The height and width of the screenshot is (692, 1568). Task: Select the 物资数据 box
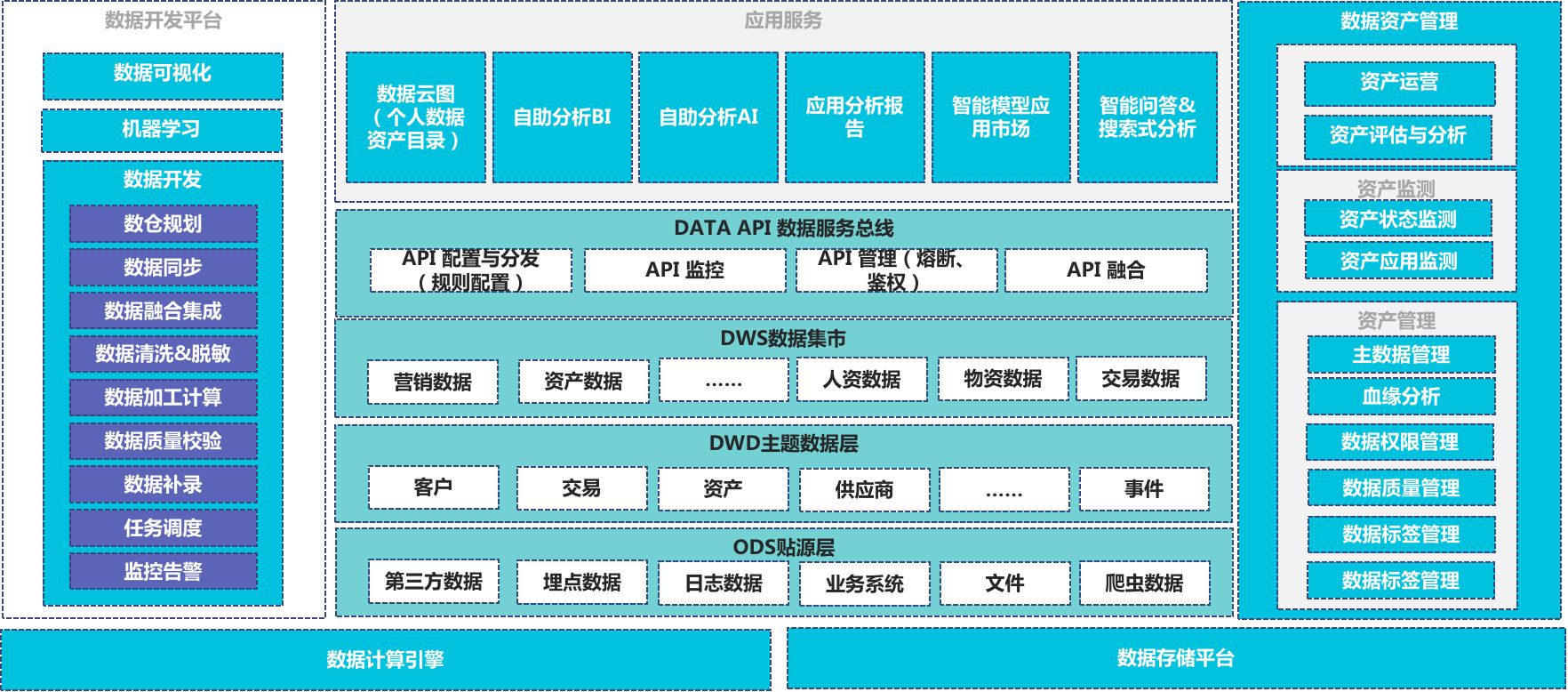click(1004, 380)
